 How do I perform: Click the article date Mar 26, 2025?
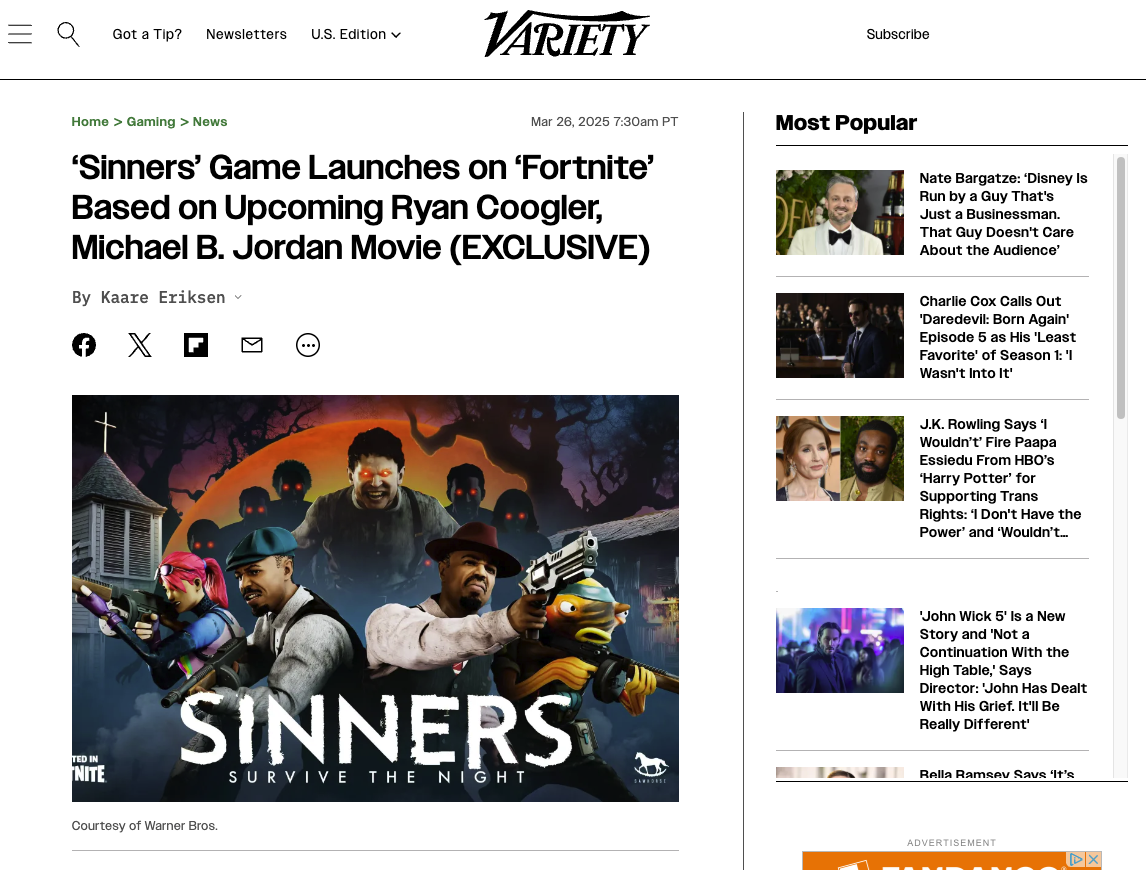point(604,121)
